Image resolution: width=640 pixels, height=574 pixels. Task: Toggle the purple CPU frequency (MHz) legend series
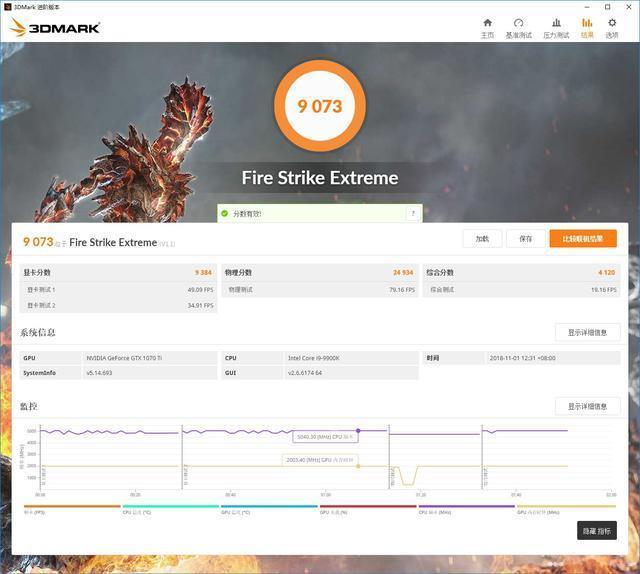pyautogui.click(x=467, y=509)
